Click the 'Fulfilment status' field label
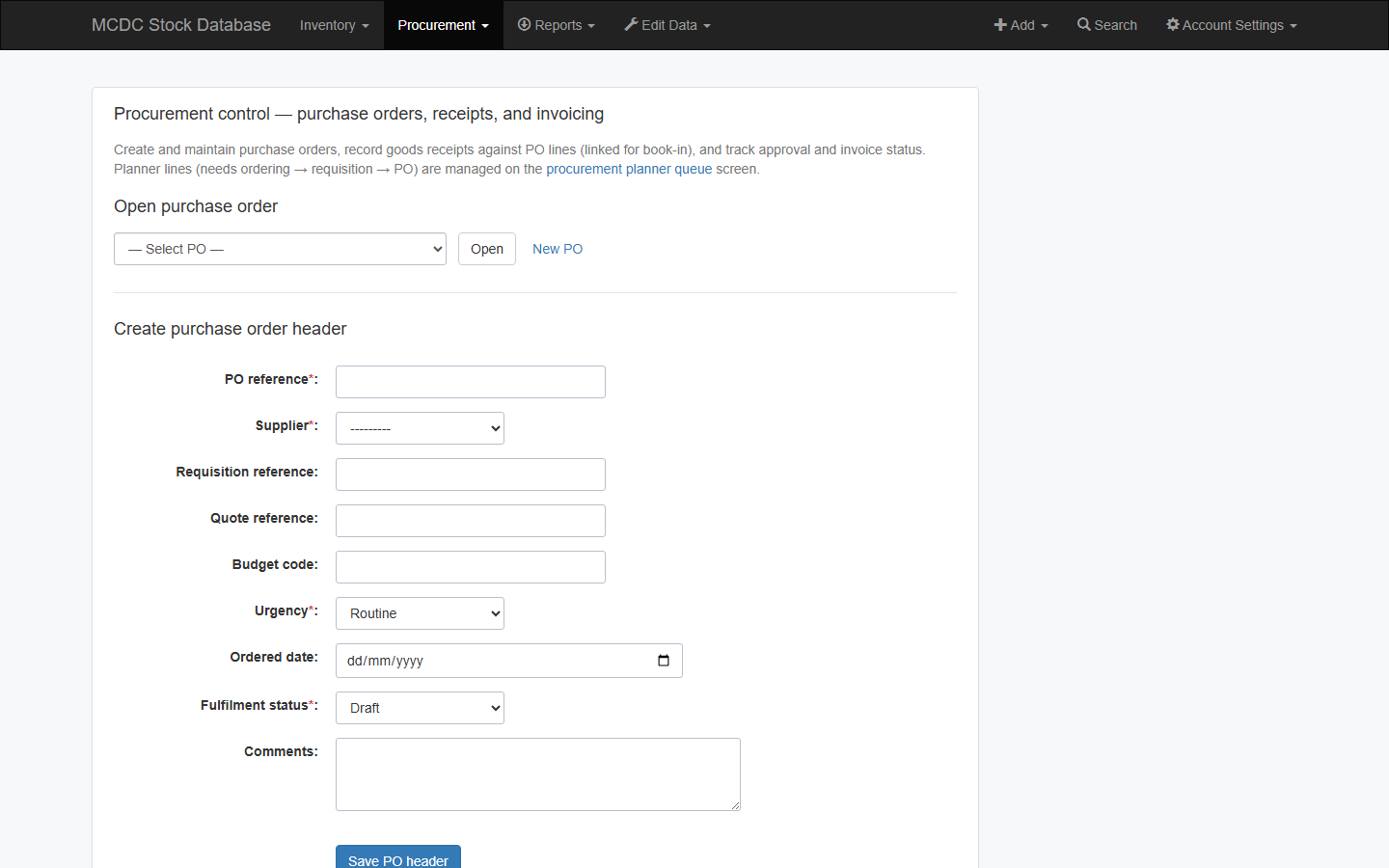The image size is (1389, 868). click(259, 705)
